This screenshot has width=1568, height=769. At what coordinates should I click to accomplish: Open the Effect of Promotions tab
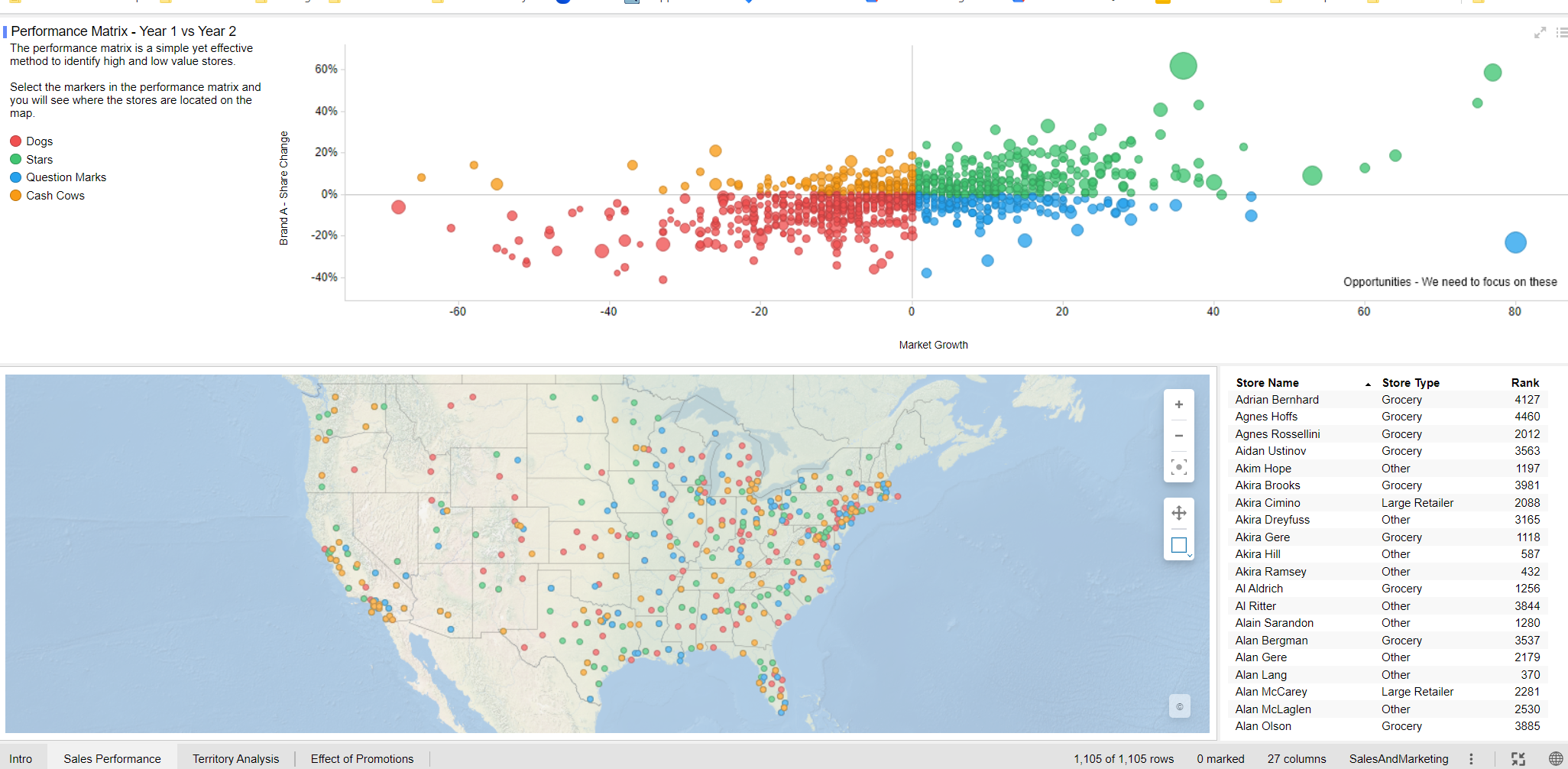tap(361, 759)
